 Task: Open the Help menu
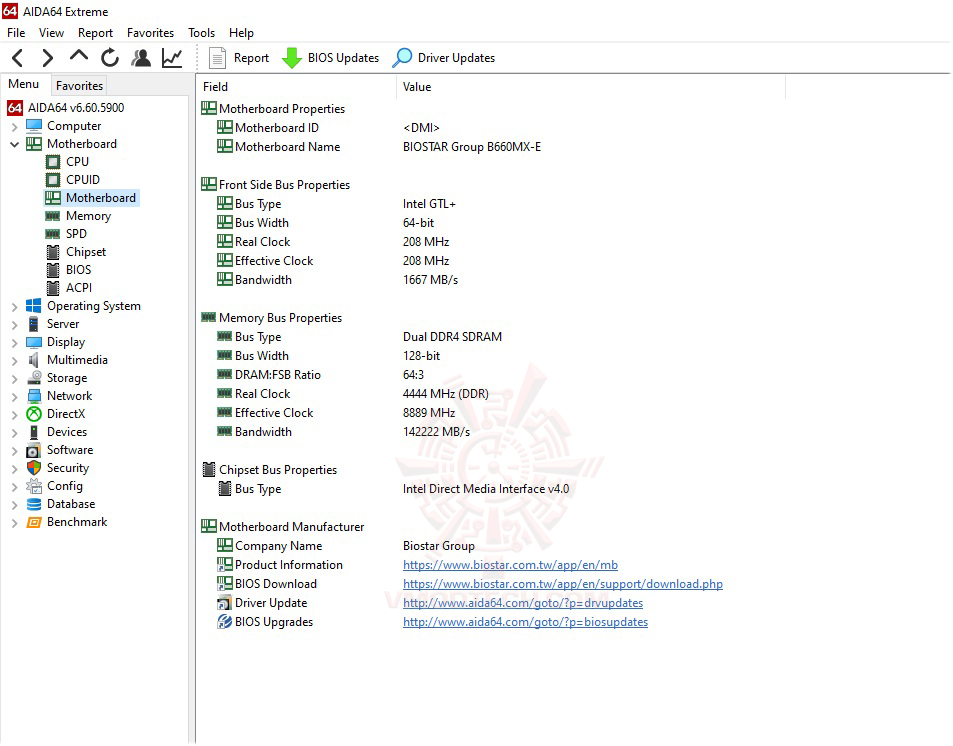(241, 33)
